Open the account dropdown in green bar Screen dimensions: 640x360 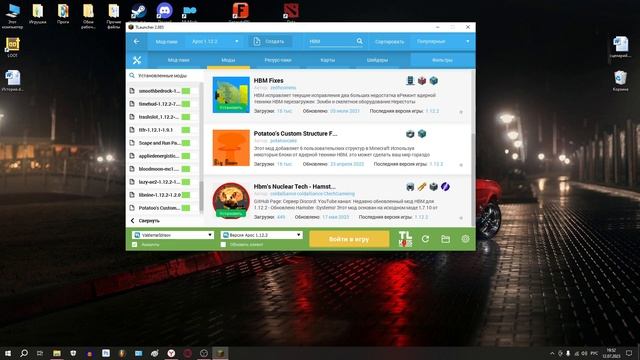tap(173, 235)
